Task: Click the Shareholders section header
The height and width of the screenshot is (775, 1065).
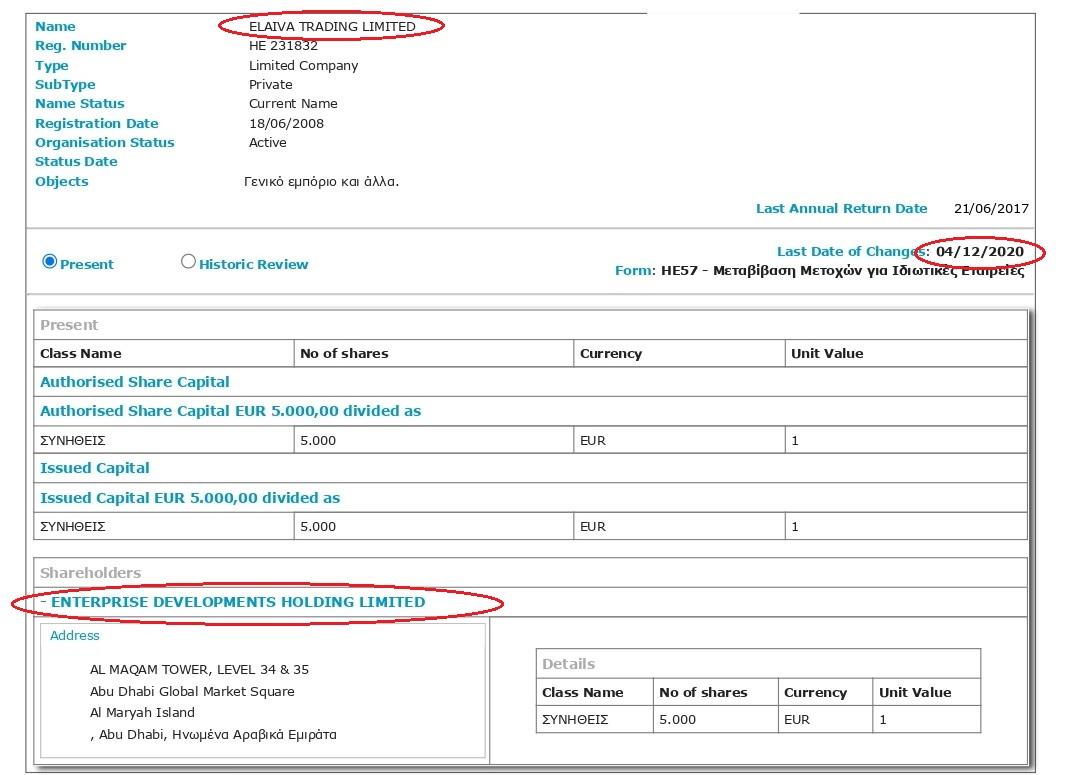Action: (x=90, y=573)
